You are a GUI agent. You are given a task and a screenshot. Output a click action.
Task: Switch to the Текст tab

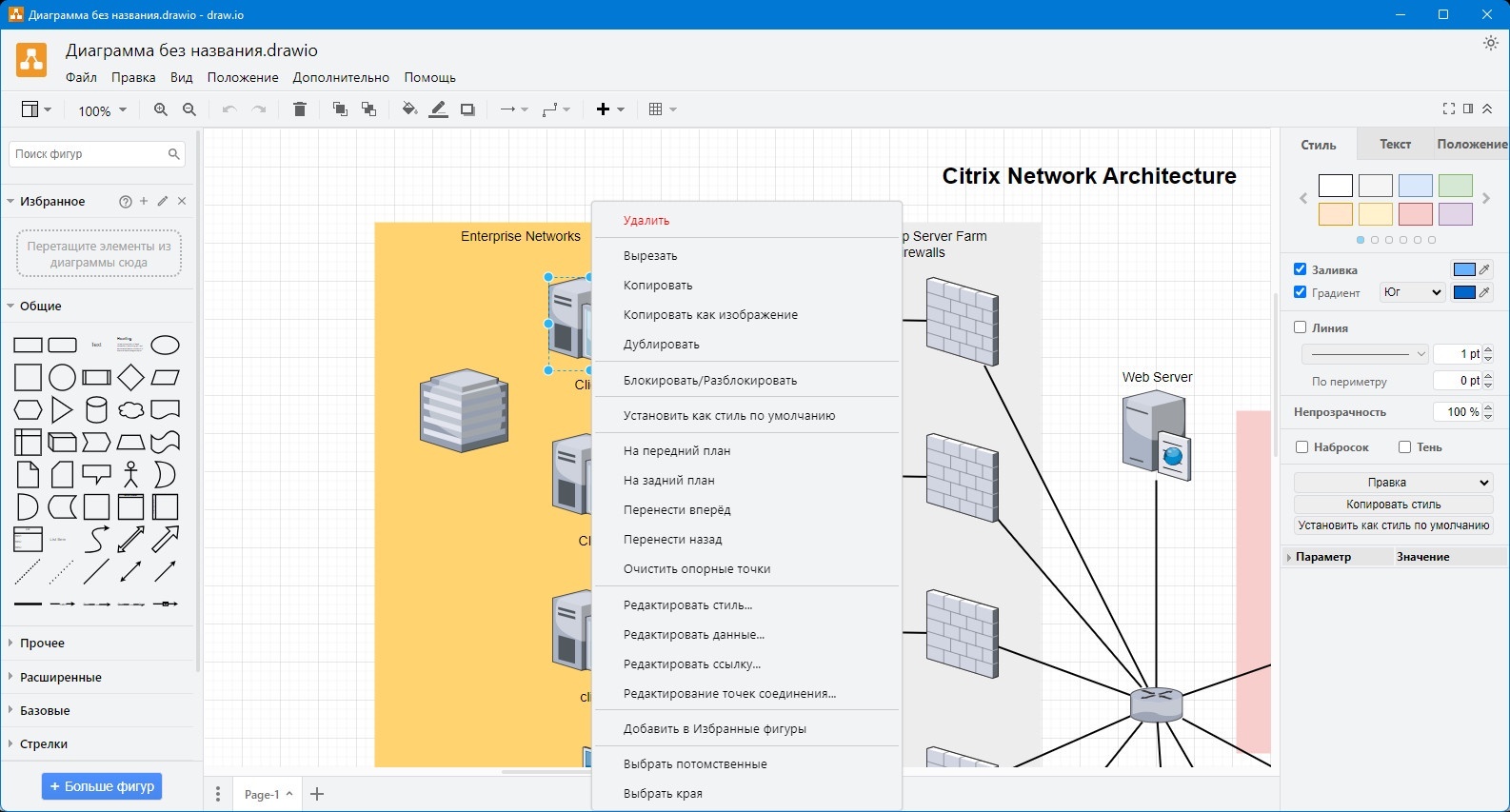(1395, 145)
